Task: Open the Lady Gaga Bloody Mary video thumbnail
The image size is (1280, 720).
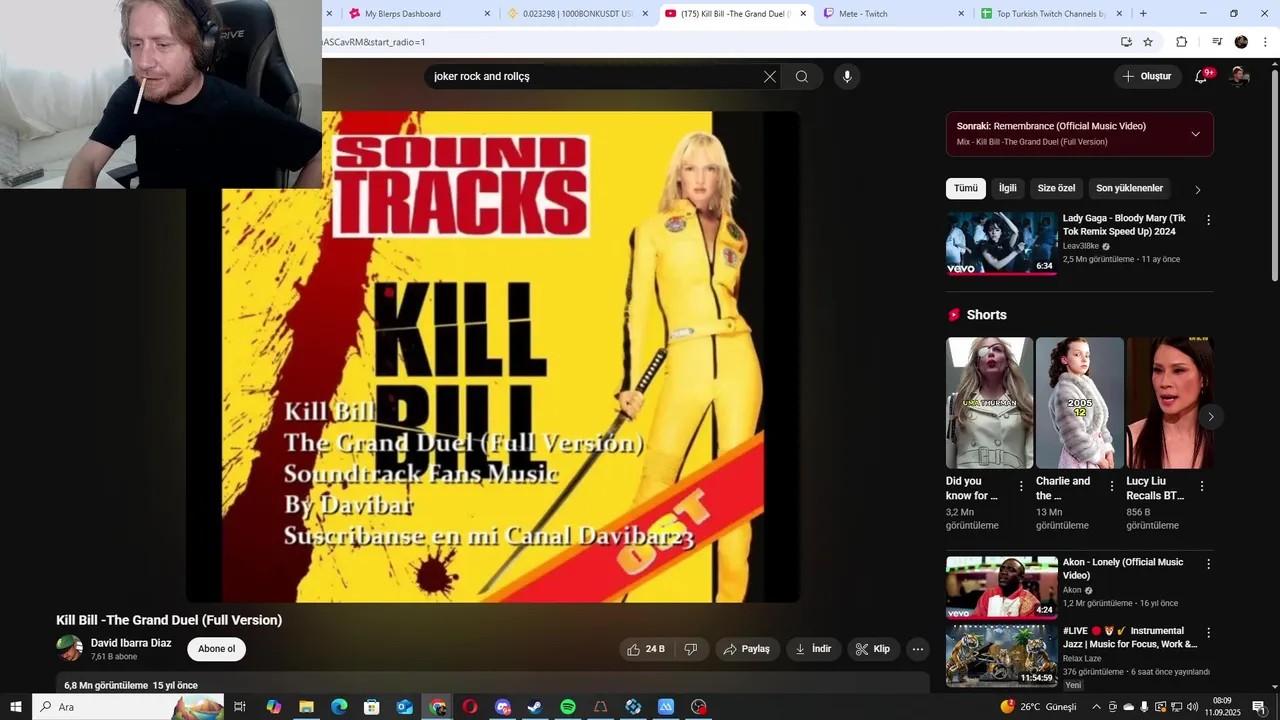Action: tap(1001, 243)
